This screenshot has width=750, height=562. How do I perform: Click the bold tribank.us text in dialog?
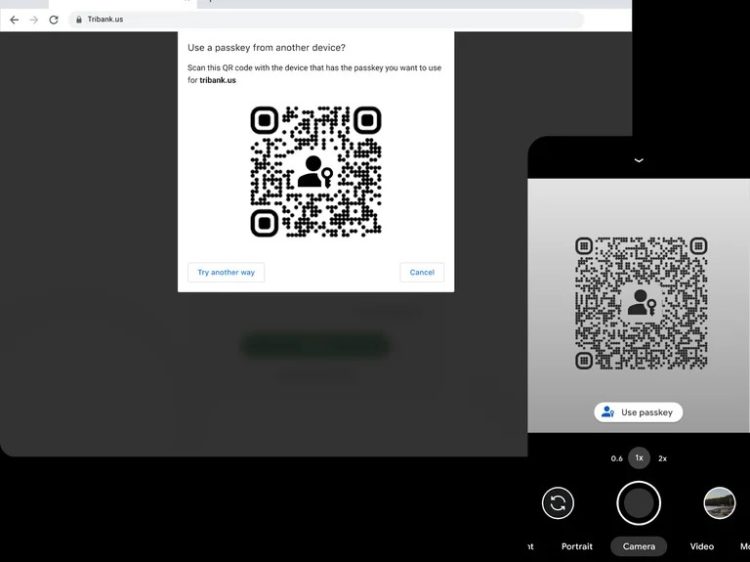coord(218,80)
